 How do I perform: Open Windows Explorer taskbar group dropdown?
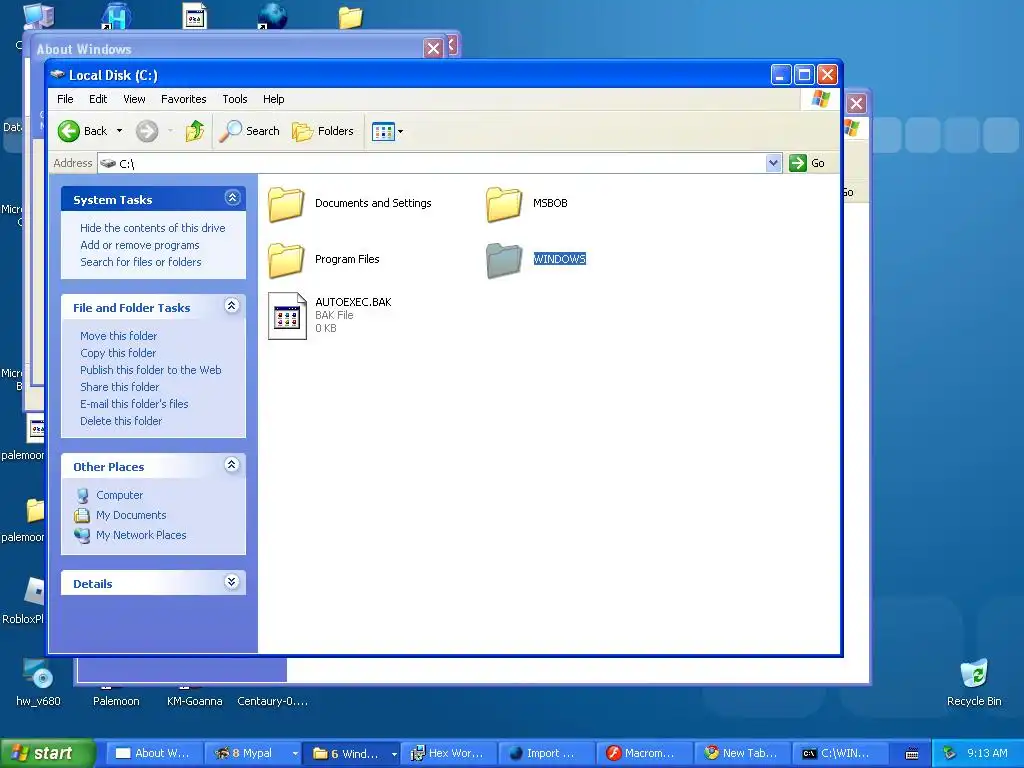pyautogui.click(x=394, y=754)
